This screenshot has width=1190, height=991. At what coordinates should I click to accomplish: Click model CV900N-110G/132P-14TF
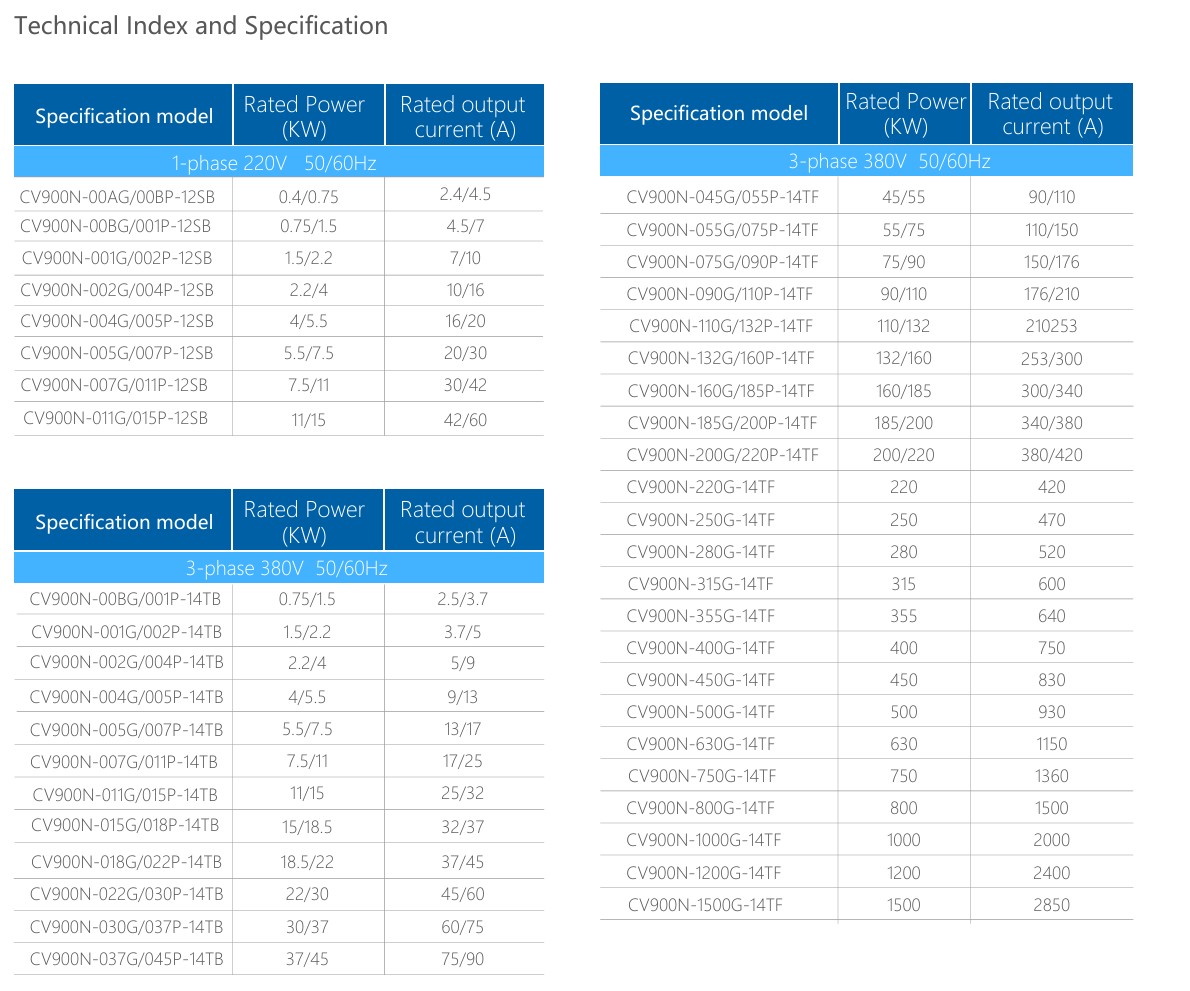pos(721,326)
